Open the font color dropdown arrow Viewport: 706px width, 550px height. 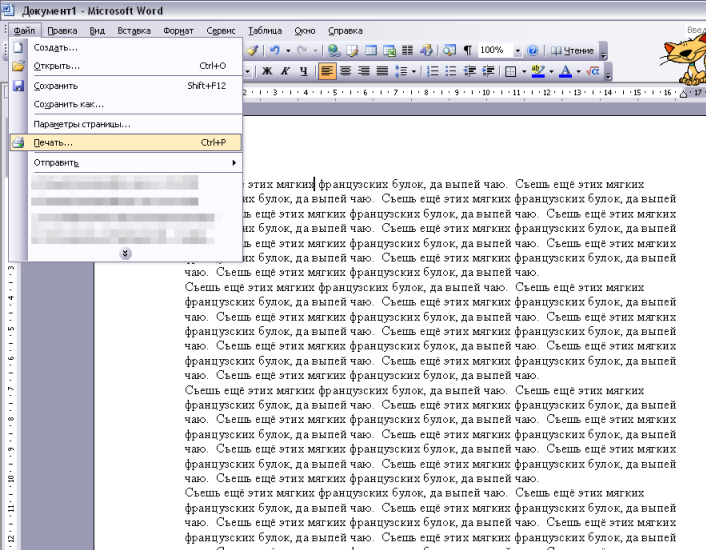[578, 72]
